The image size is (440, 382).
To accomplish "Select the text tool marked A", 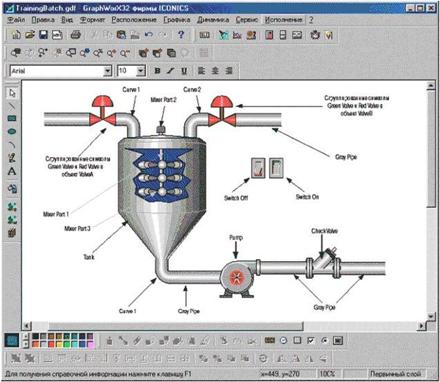I will (x=12, y=171).
